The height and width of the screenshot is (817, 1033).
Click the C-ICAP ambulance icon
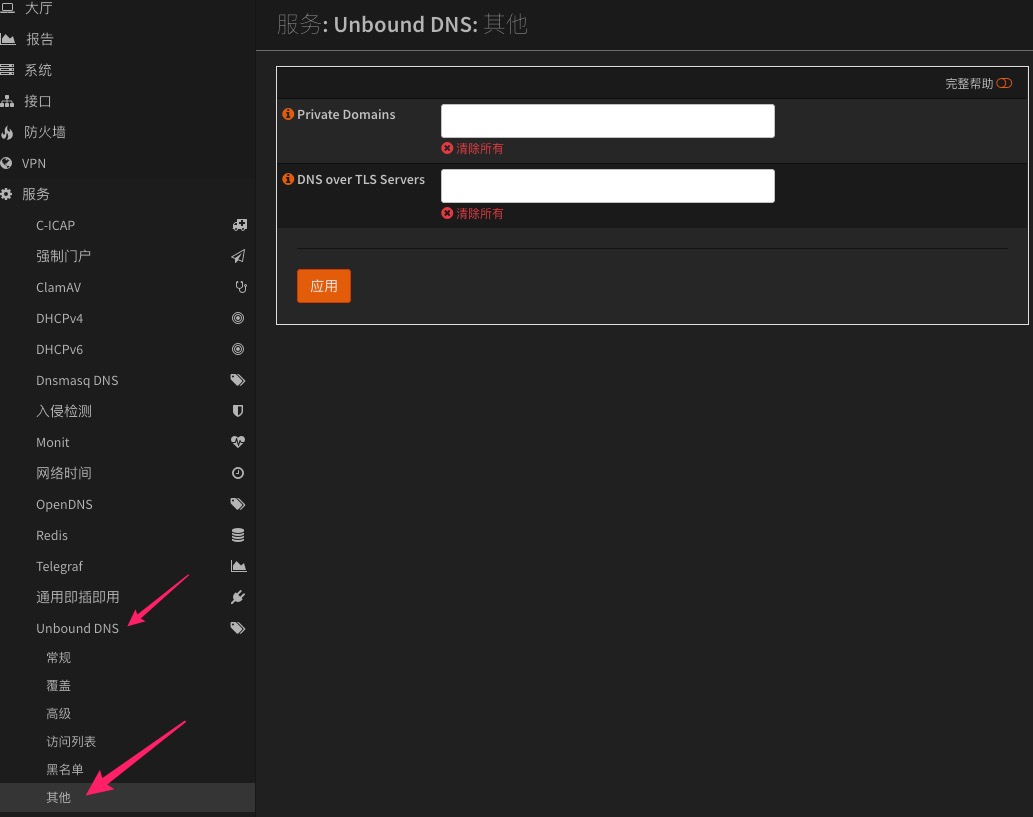pos(238,225)
